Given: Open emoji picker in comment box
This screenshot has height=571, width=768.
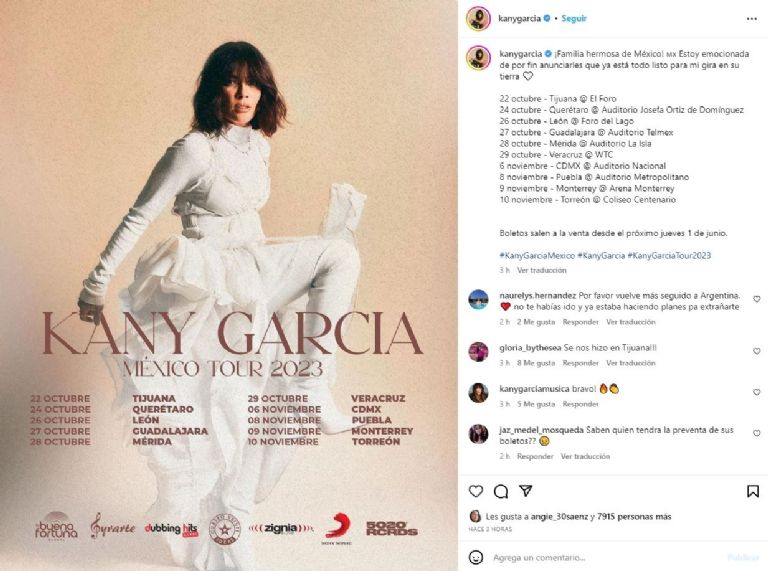Looking at the screenshot, I should 476,557.
